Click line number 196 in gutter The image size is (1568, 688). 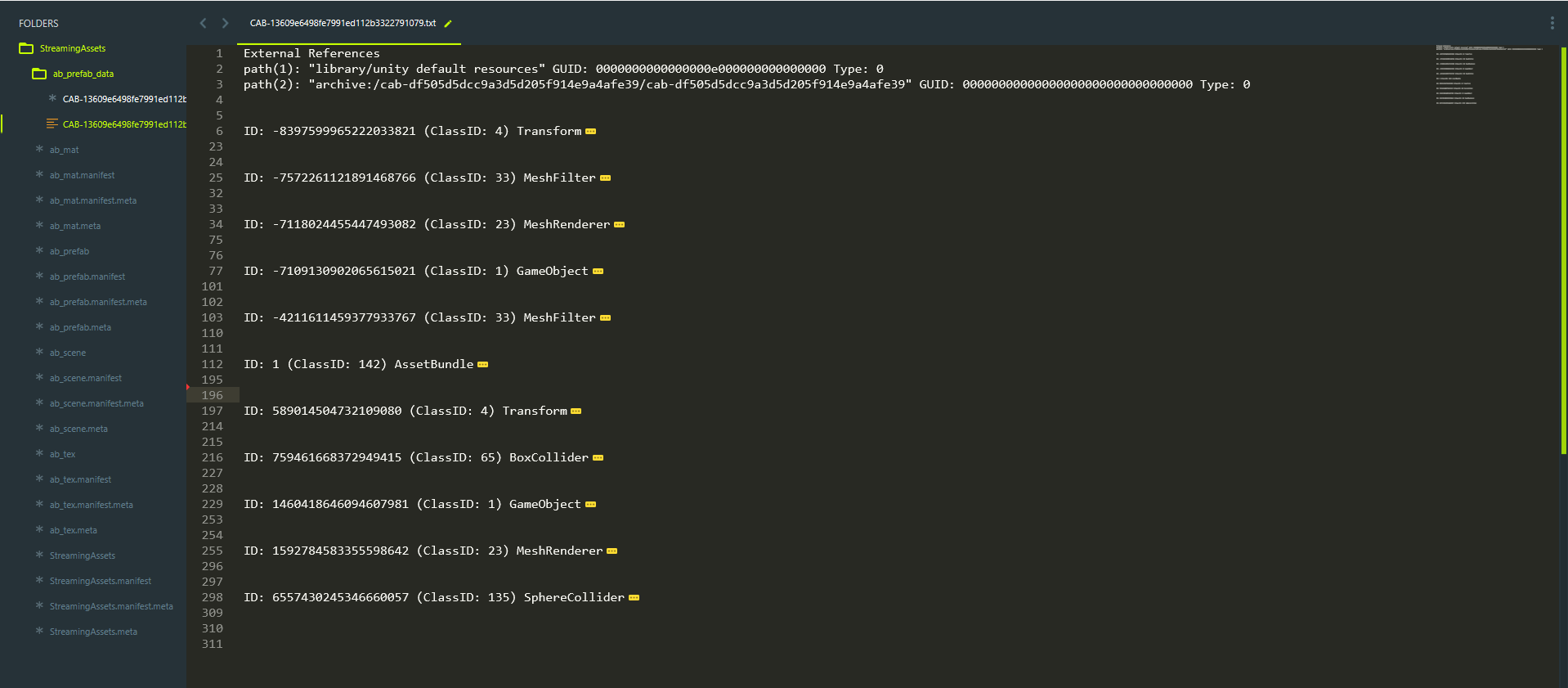click(x=213, y=395)
